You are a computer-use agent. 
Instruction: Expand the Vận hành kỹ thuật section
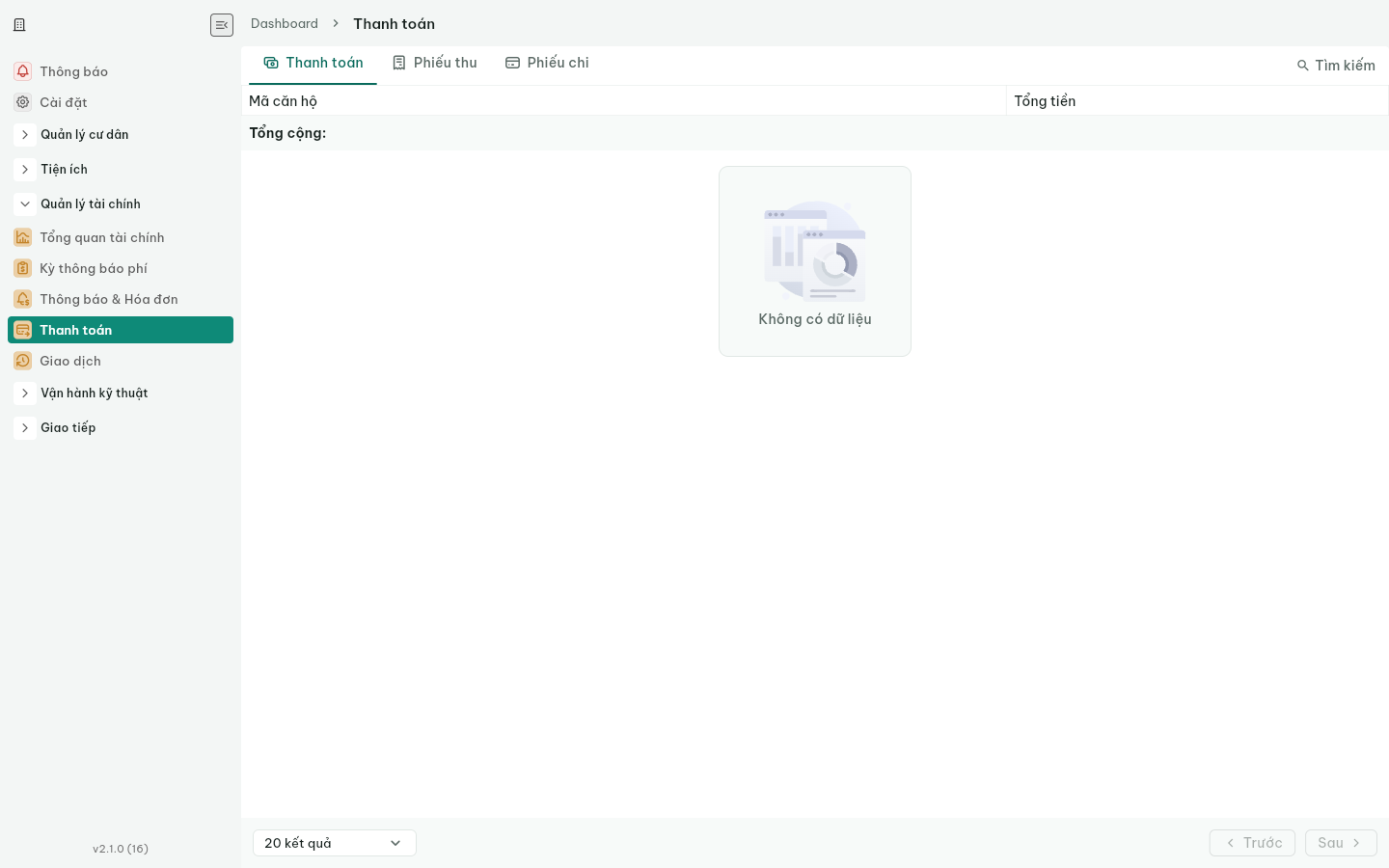[x=25, y=393]
